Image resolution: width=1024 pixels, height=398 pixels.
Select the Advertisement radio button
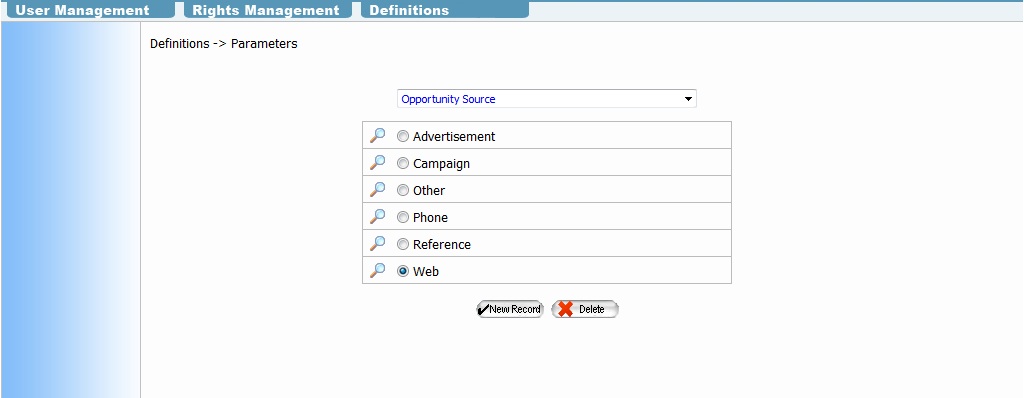403,137
